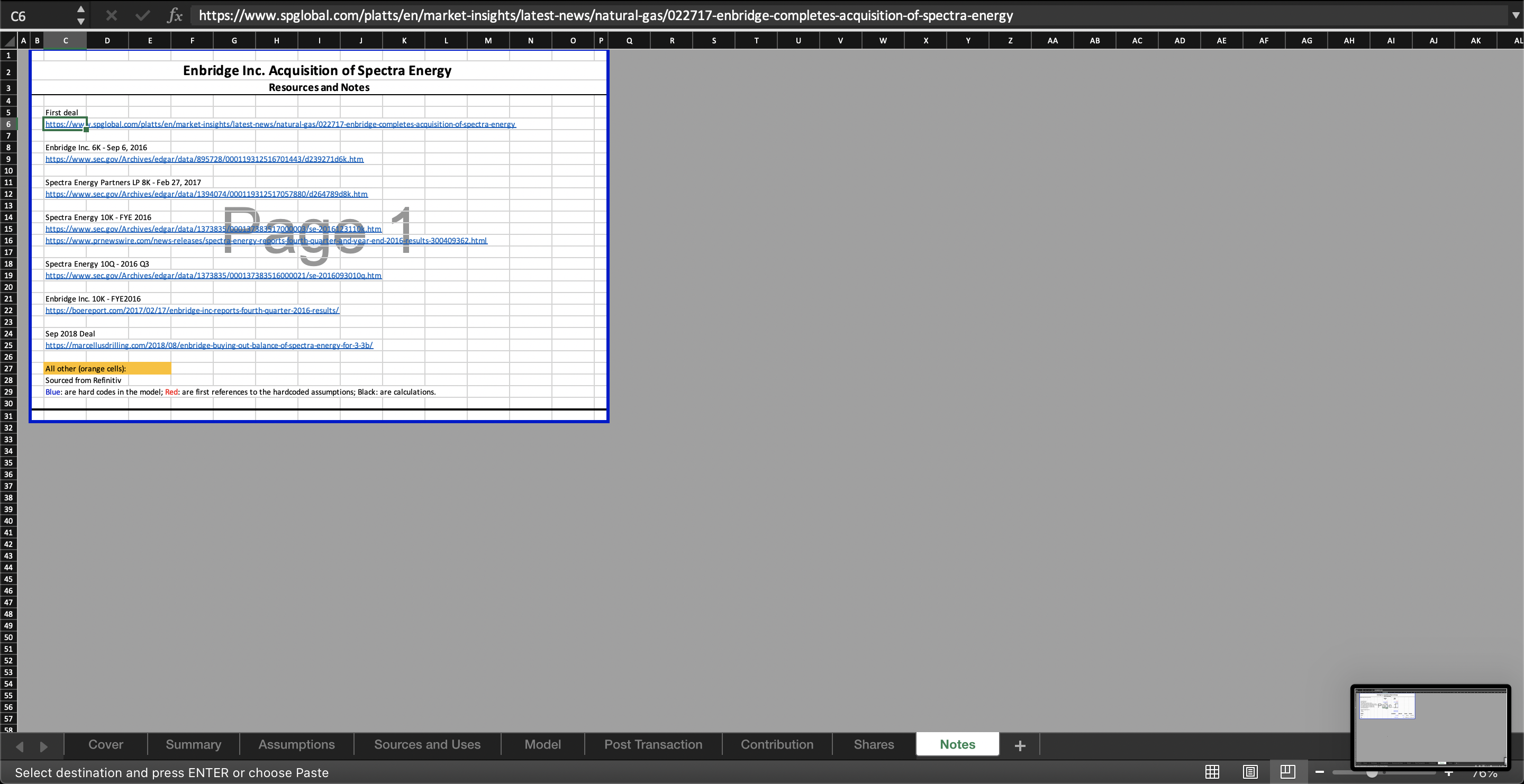
Task: Open the insert function fx button
Action: pos(175,15)
